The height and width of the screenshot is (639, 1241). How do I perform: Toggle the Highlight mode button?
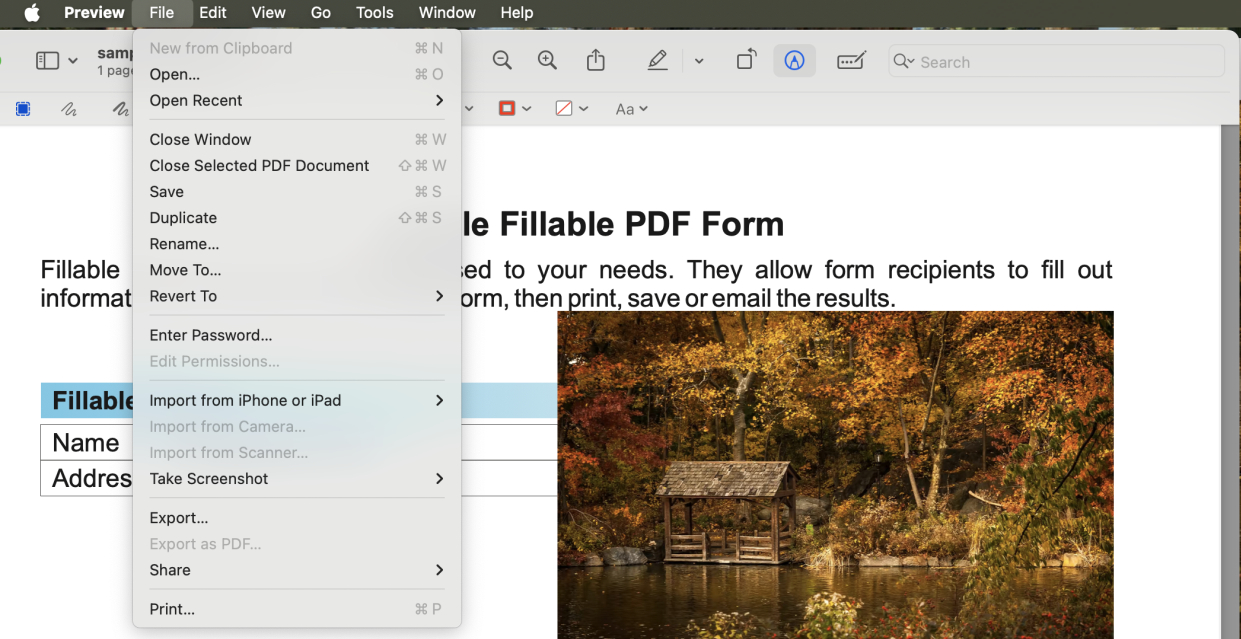[x=794, y=61]
